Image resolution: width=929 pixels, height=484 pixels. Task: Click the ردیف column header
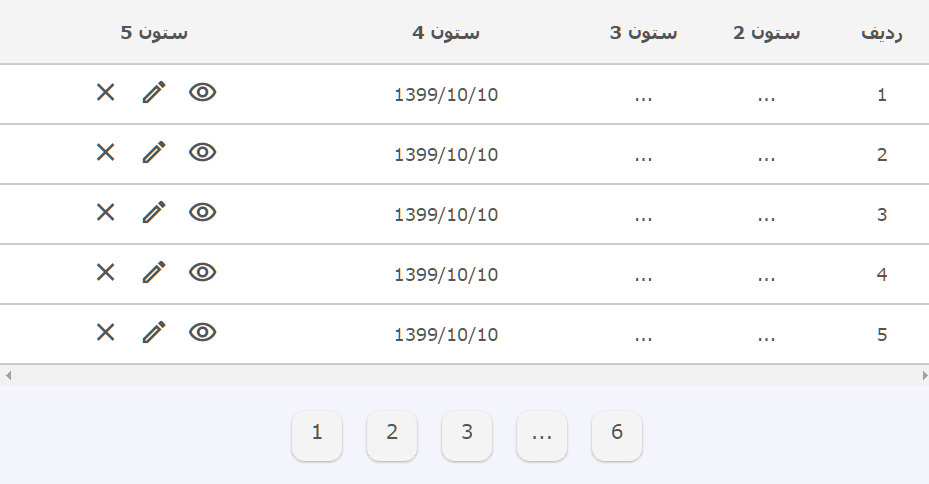(882, 32)
